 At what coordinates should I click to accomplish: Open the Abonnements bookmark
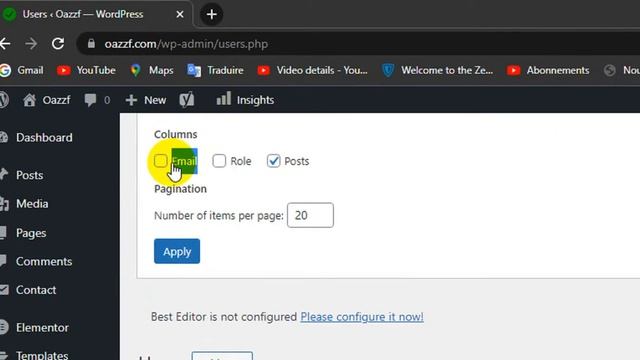tap(548, 70)
